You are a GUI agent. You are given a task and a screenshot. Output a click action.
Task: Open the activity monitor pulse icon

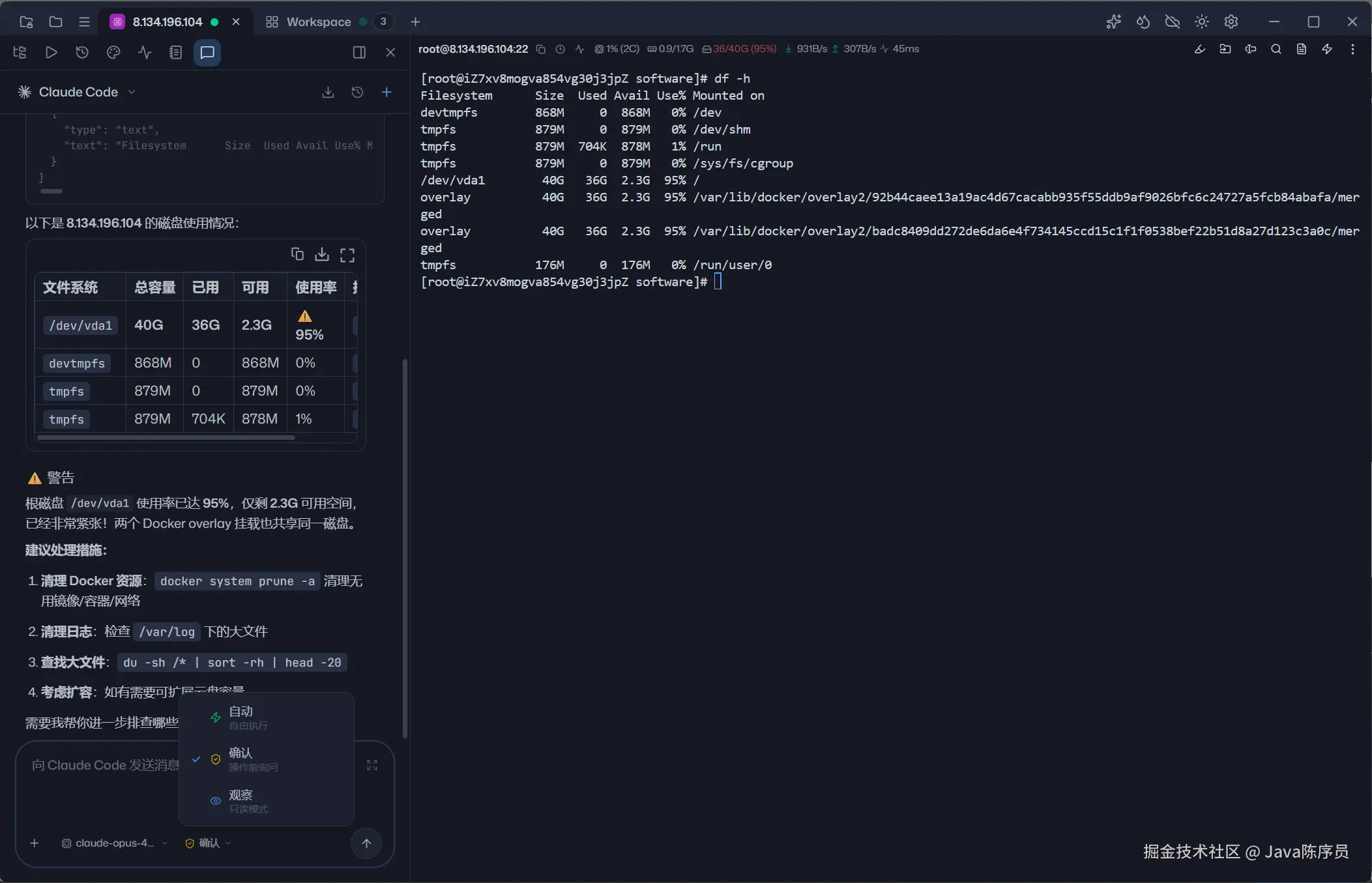pos(145,52)
